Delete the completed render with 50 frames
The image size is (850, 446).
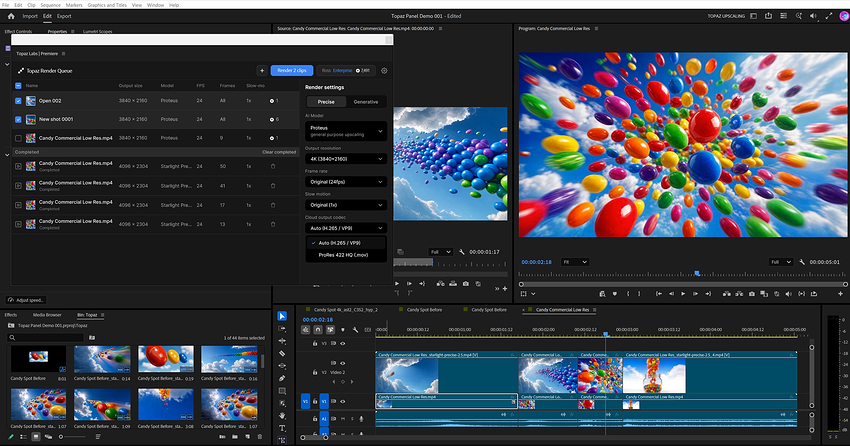(273, 166)
